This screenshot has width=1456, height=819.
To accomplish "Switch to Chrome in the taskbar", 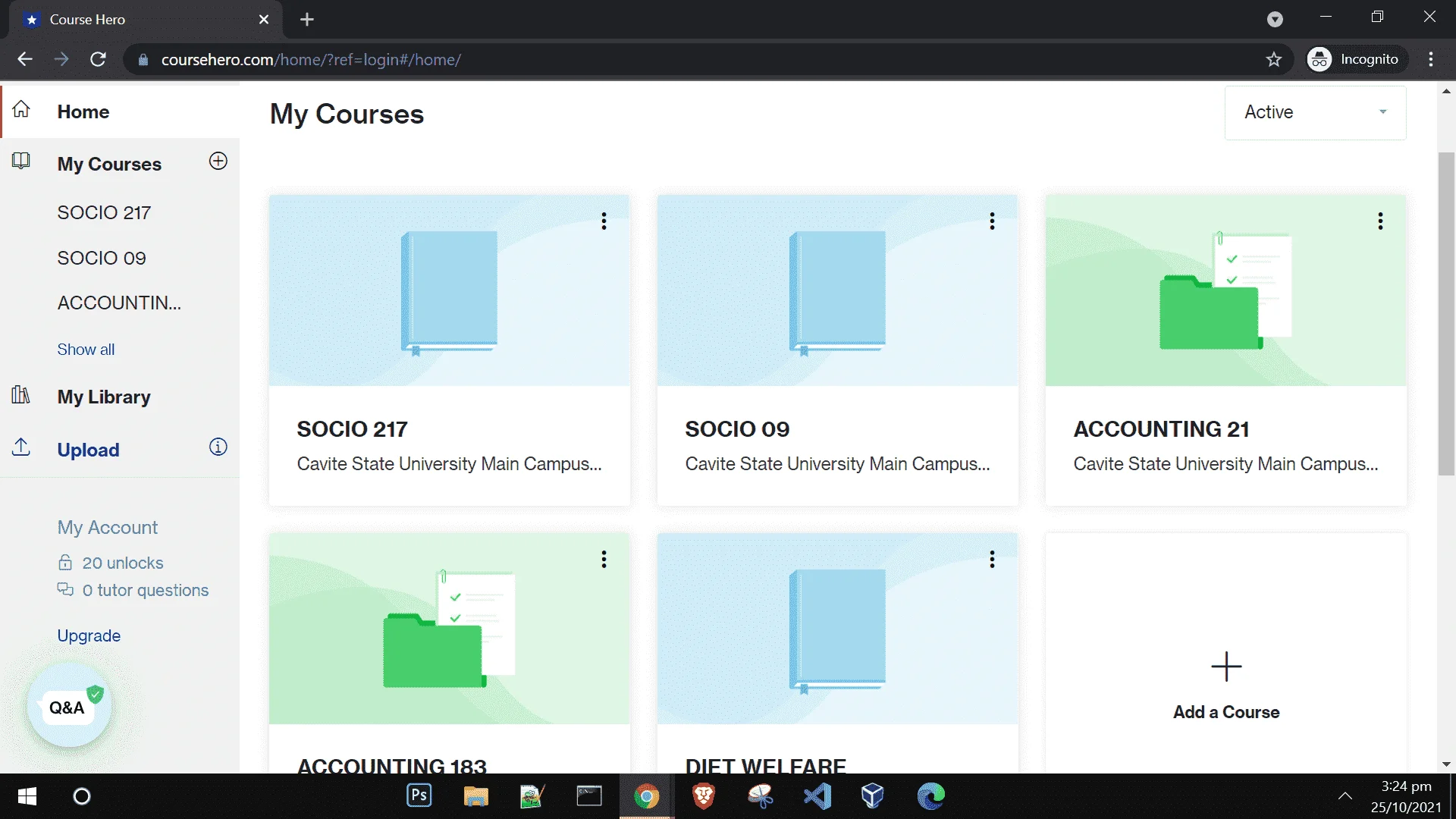I will tap(647, 795).
